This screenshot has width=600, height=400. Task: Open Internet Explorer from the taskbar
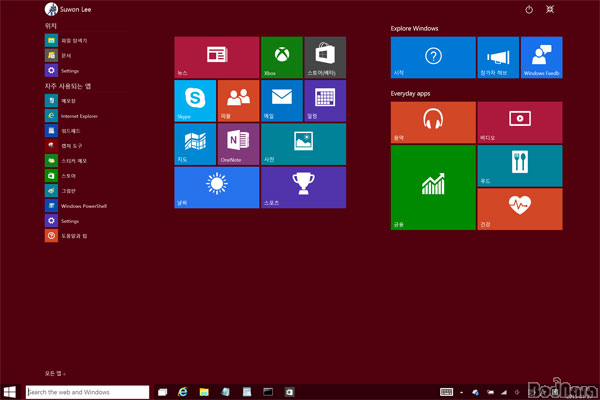(183, 392)
